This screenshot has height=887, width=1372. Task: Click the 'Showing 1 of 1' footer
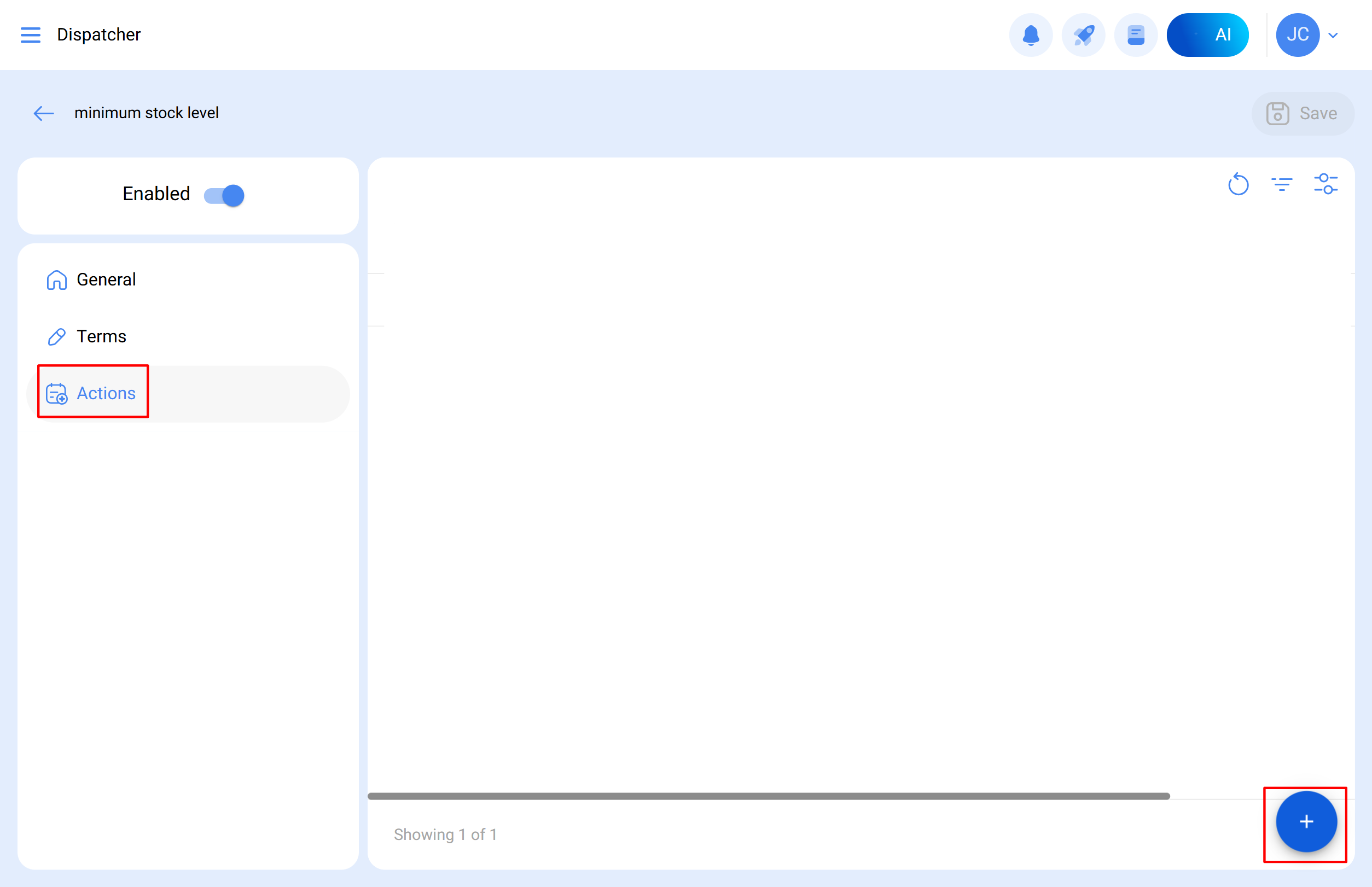click(x=445, y=835)
